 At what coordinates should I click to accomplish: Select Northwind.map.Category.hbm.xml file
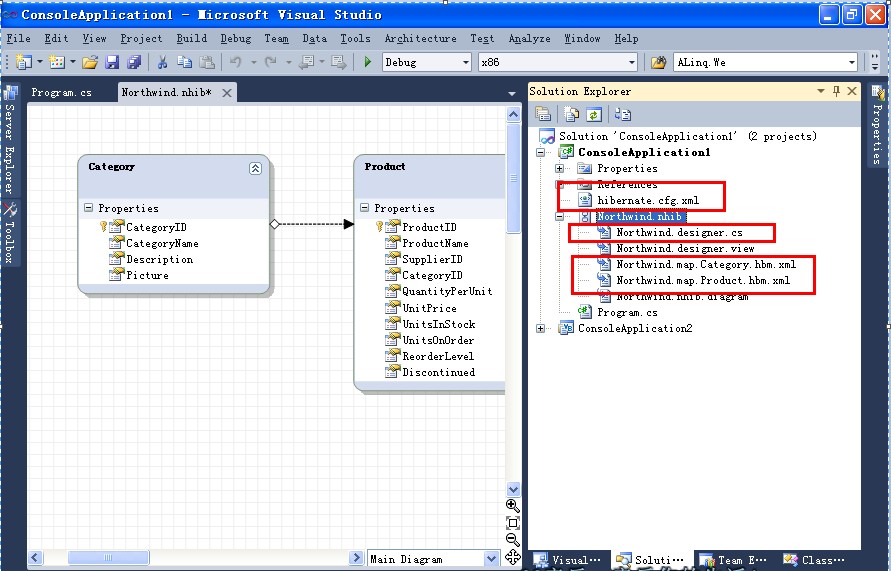(706, 264)
